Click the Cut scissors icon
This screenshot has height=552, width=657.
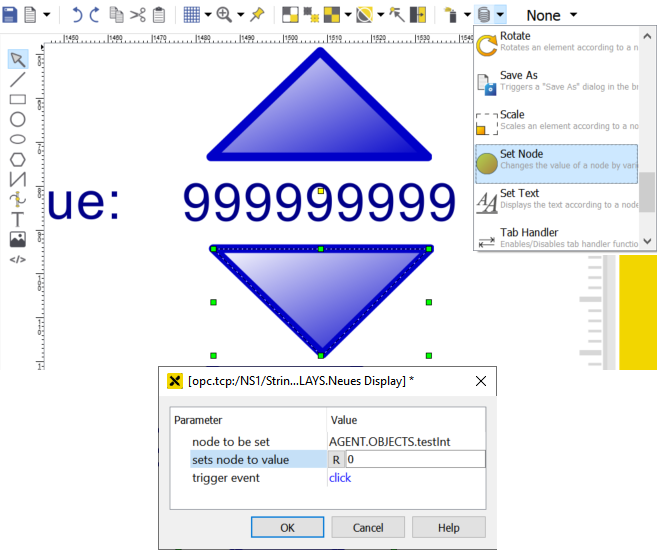coord(137,15)
